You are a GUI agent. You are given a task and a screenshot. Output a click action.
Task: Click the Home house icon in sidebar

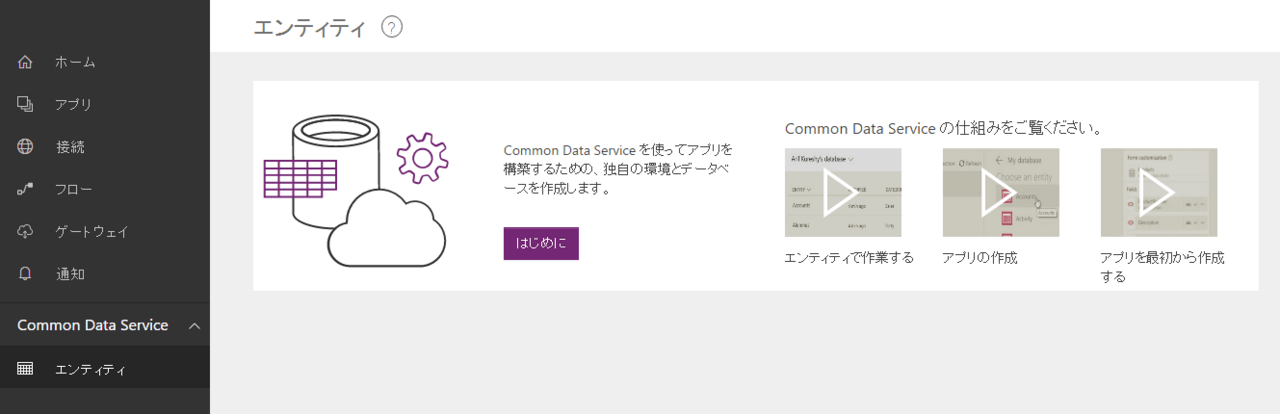click(25, 62)
